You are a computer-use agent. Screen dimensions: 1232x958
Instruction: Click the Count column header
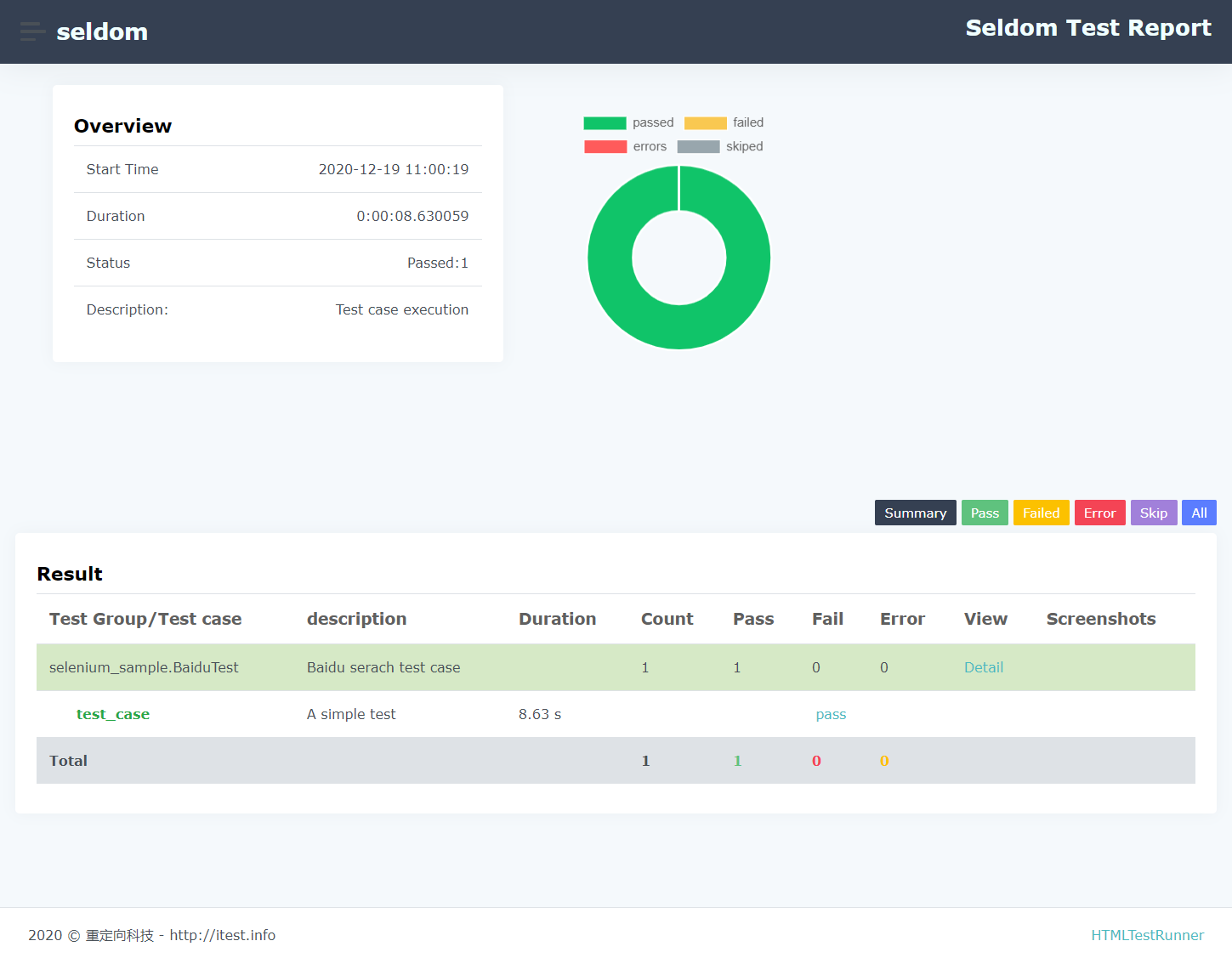point(667,619)
